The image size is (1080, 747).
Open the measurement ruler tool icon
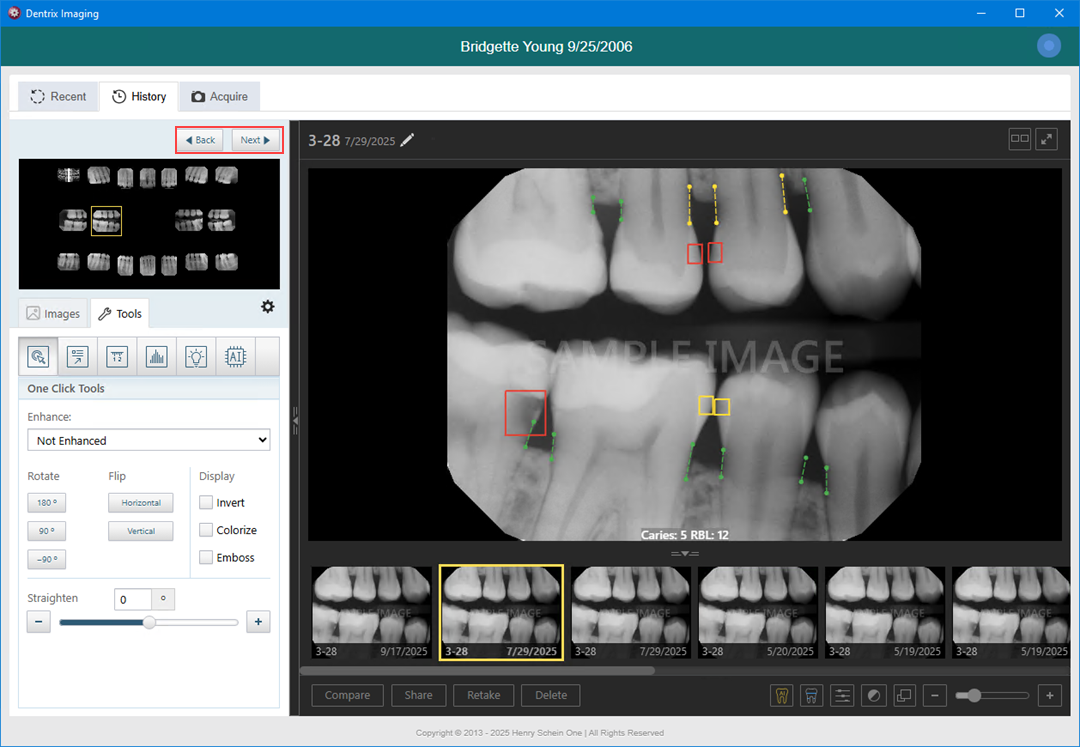[117, 356]
